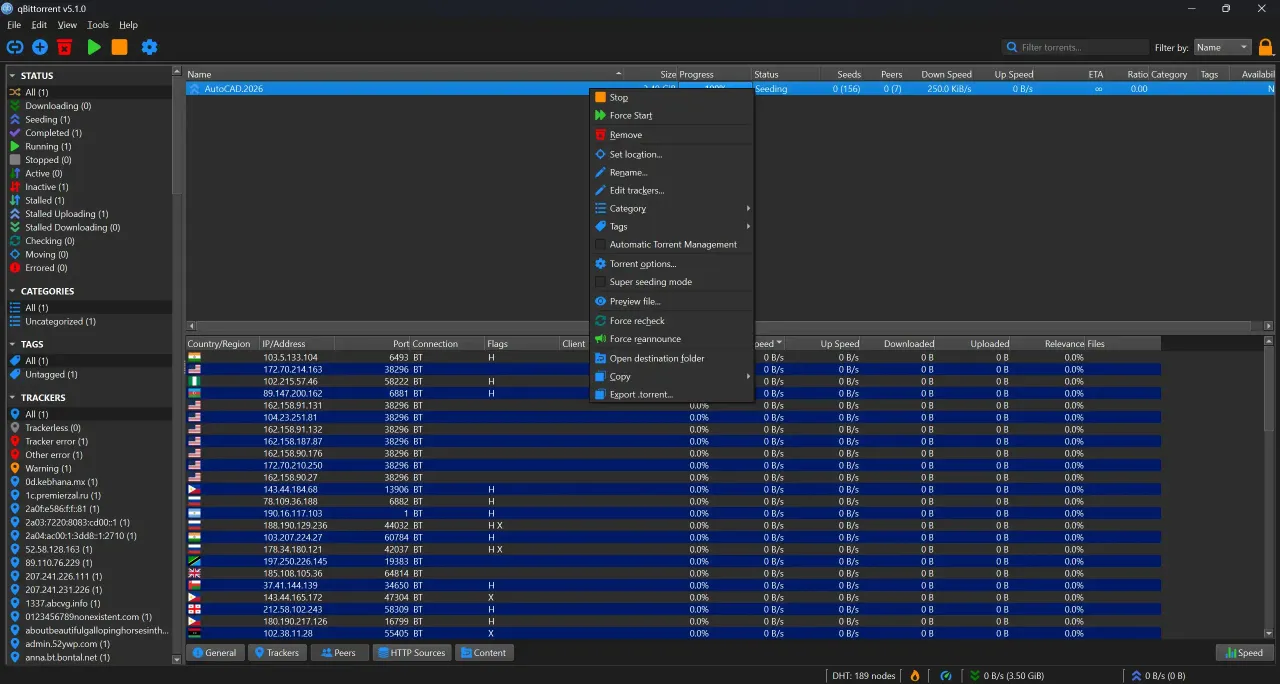
Task: Click the DHT: 189 nodes status text
Action: click(x=864, y=675)
